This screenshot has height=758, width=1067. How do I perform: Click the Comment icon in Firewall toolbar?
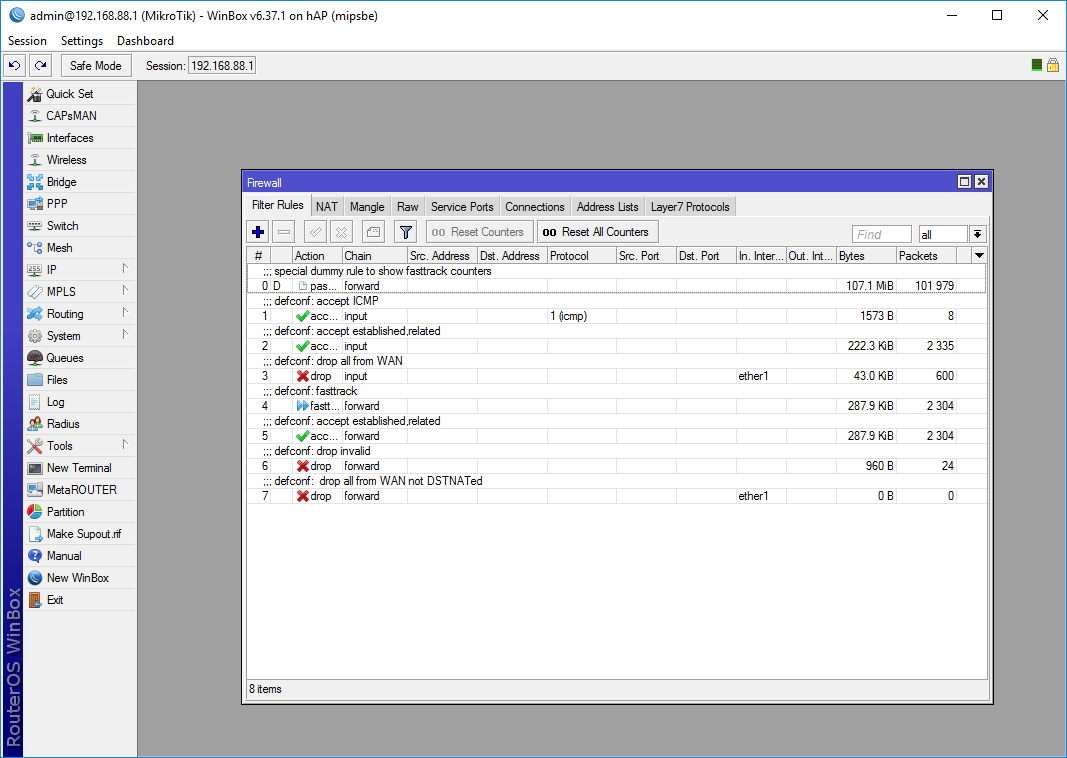tap(373, 232)
